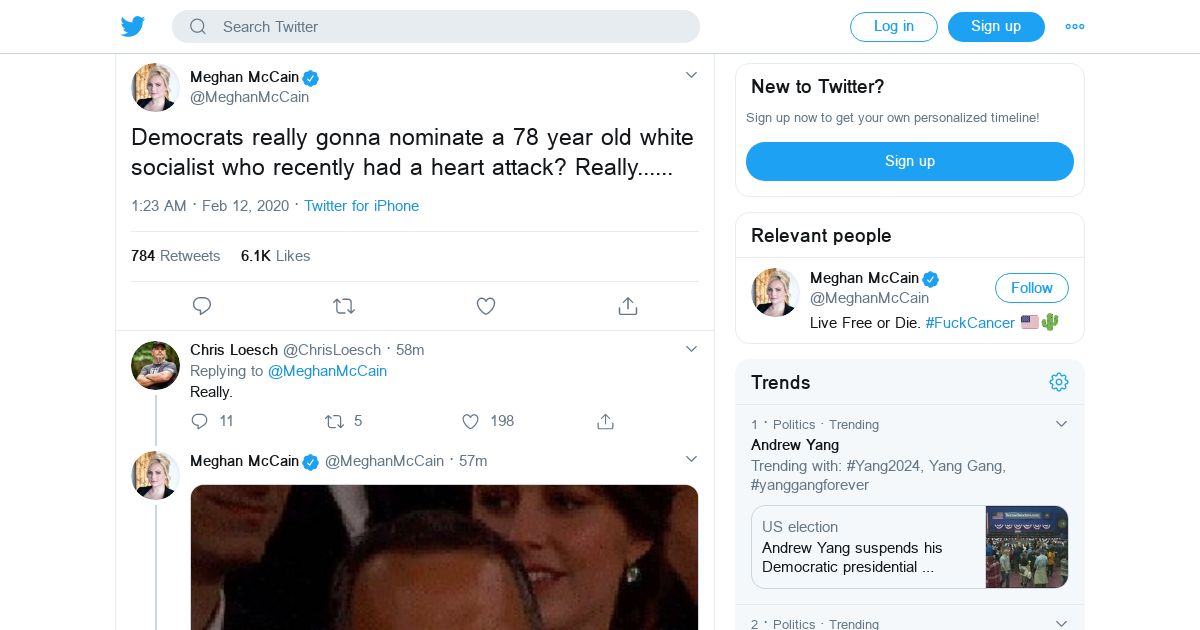
Task: Open Trends settings gear
Action: (x=1059, y=382)
